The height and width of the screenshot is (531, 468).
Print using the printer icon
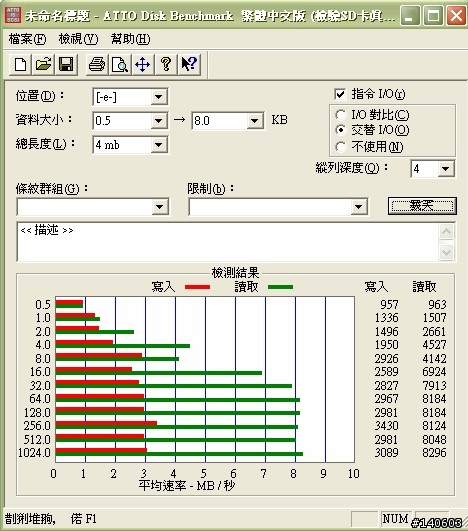click(97, 64)
